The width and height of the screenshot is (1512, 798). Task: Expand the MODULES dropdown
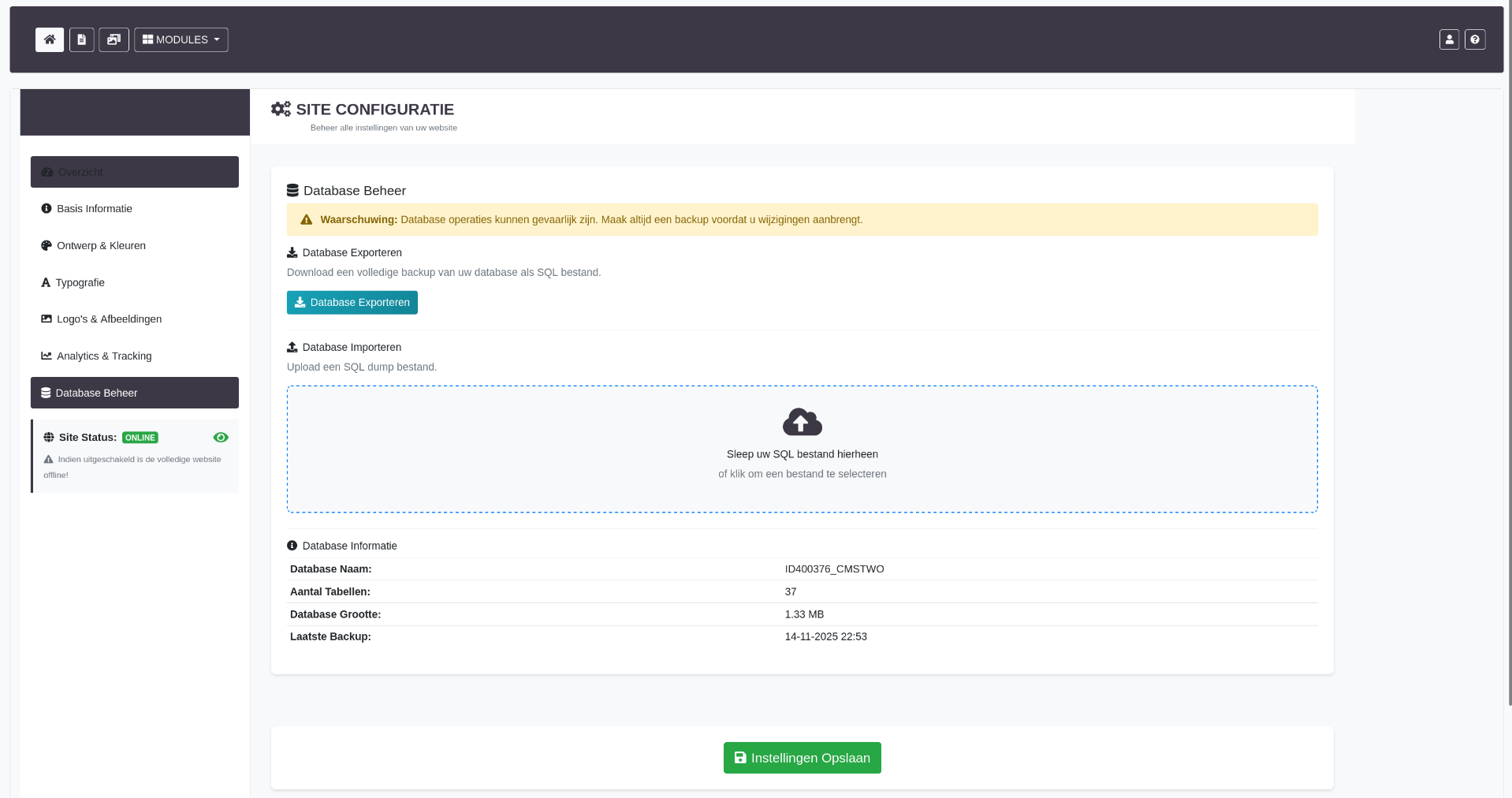coord(180,39)
